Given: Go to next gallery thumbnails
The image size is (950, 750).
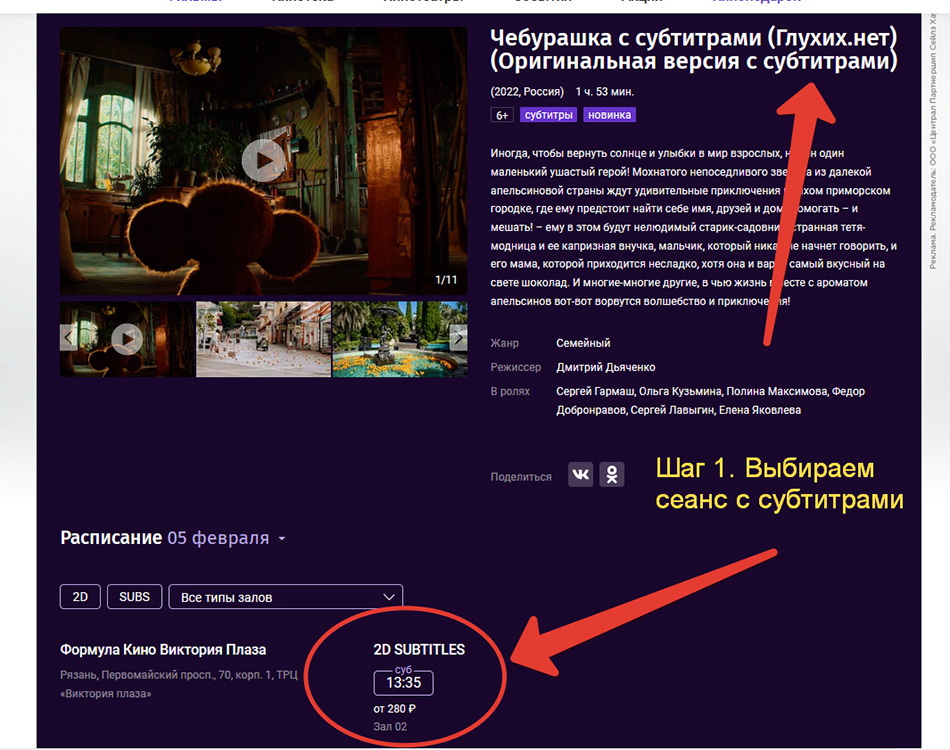Looking at the screenshot, I should point(459,337).
